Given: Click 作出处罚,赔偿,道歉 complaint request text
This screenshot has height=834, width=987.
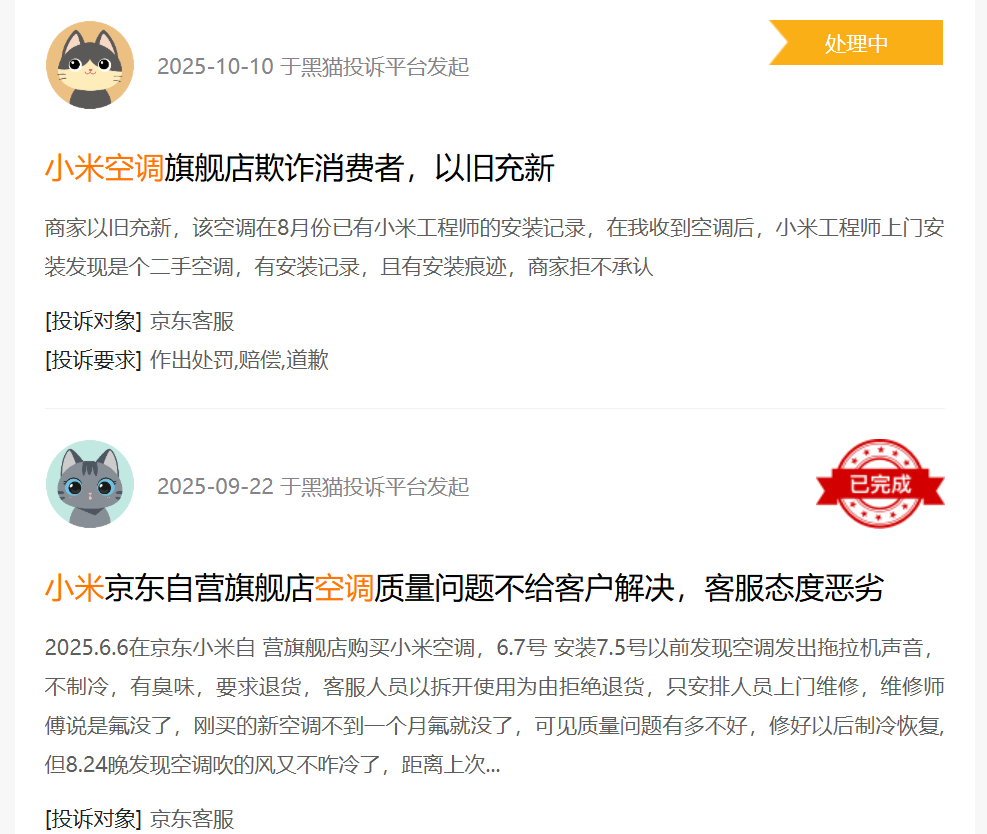Looking at the screenshot, I should point(239,360).
